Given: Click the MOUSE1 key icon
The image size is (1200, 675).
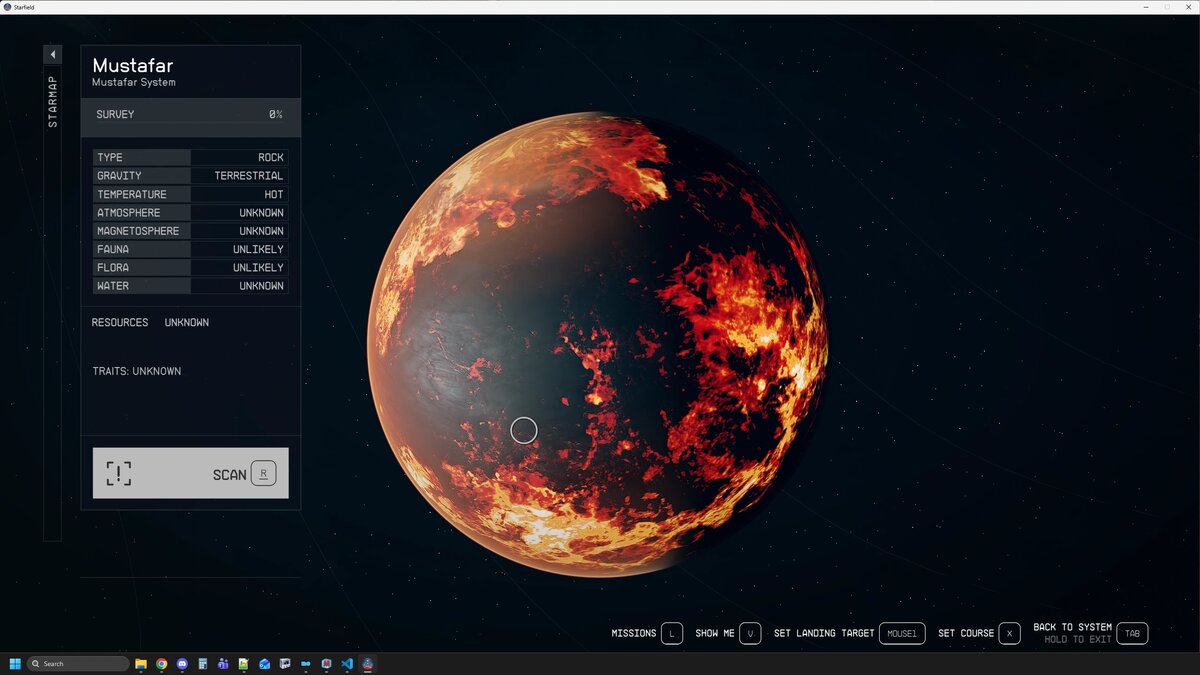Looking at the screenshot, I should pyautogui.click(x=902, y=634).
